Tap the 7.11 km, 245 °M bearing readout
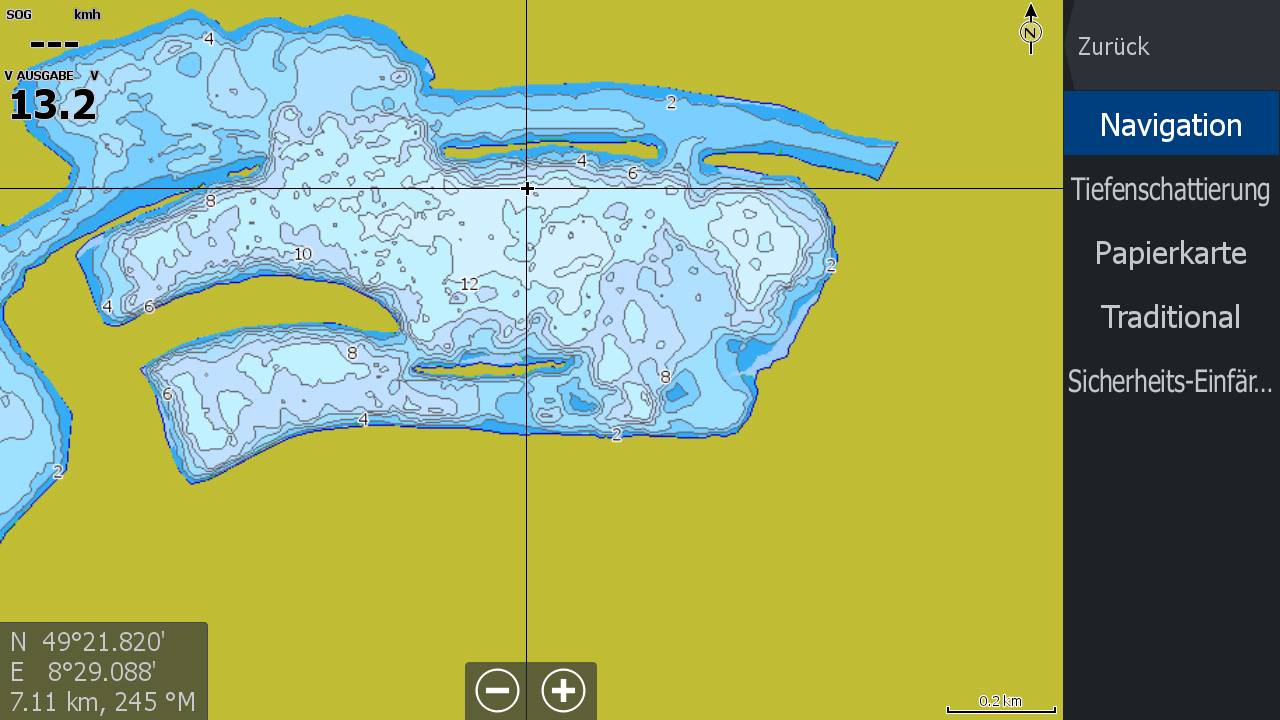Screen dimensions: 1280x720 click(103, 702)
